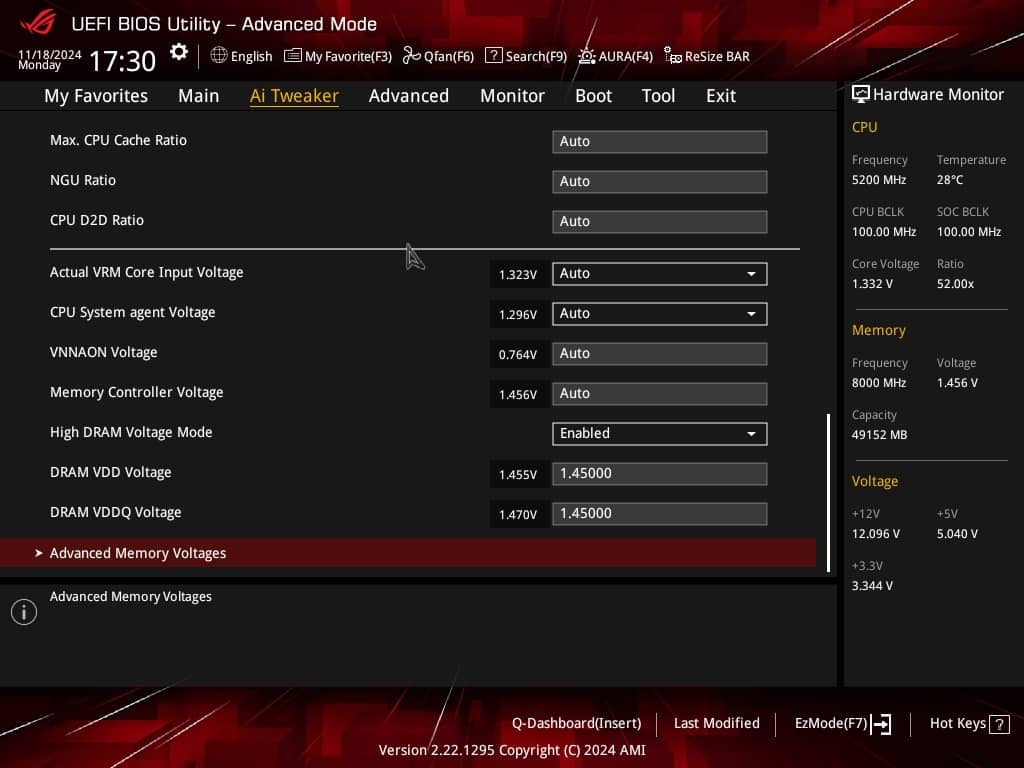1024x768 pixels.
Task: Click the 1.455V DRAM VDD reading
Action: click(518, 474)
